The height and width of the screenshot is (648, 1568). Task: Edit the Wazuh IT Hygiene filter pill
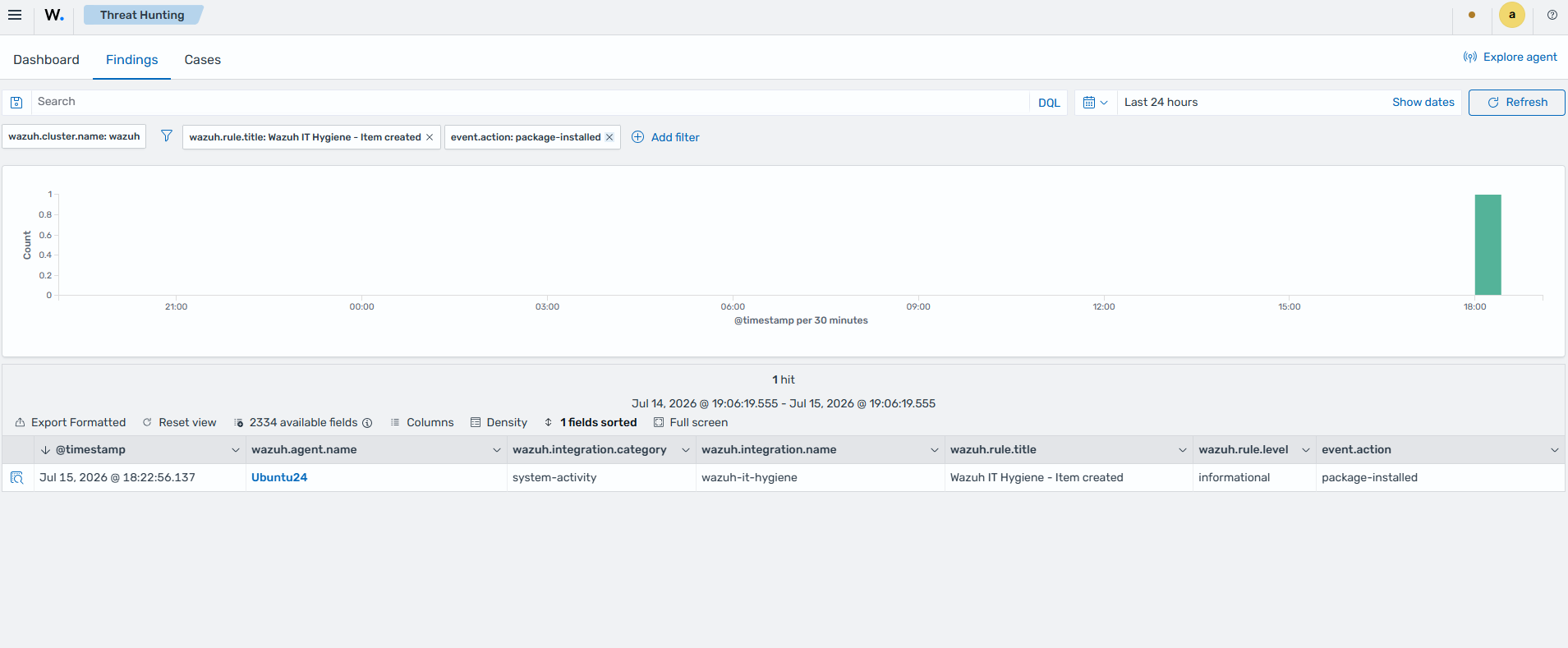pyautogui.click(x=305, y=137)
